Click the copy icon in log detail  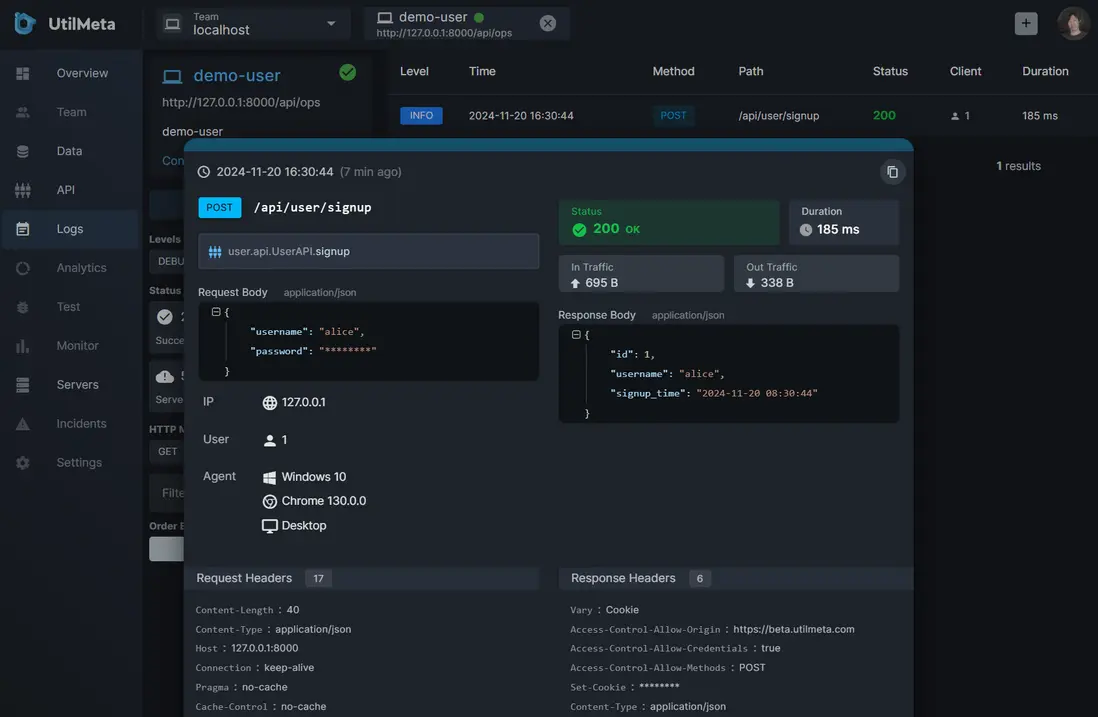click(892, 172)
